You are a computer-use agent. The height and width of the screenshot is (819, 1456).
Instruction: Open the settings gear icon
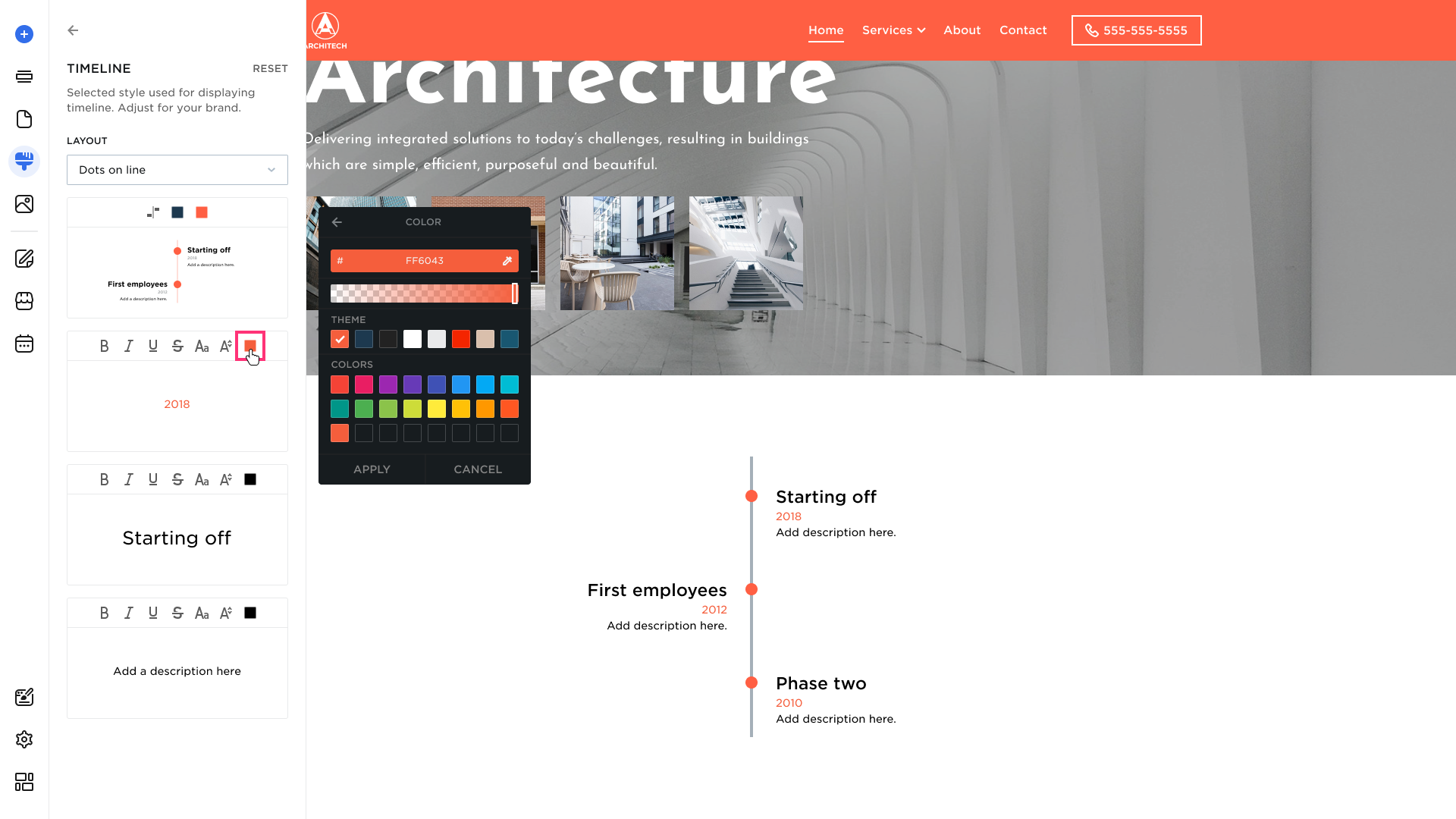click(24, 739)
